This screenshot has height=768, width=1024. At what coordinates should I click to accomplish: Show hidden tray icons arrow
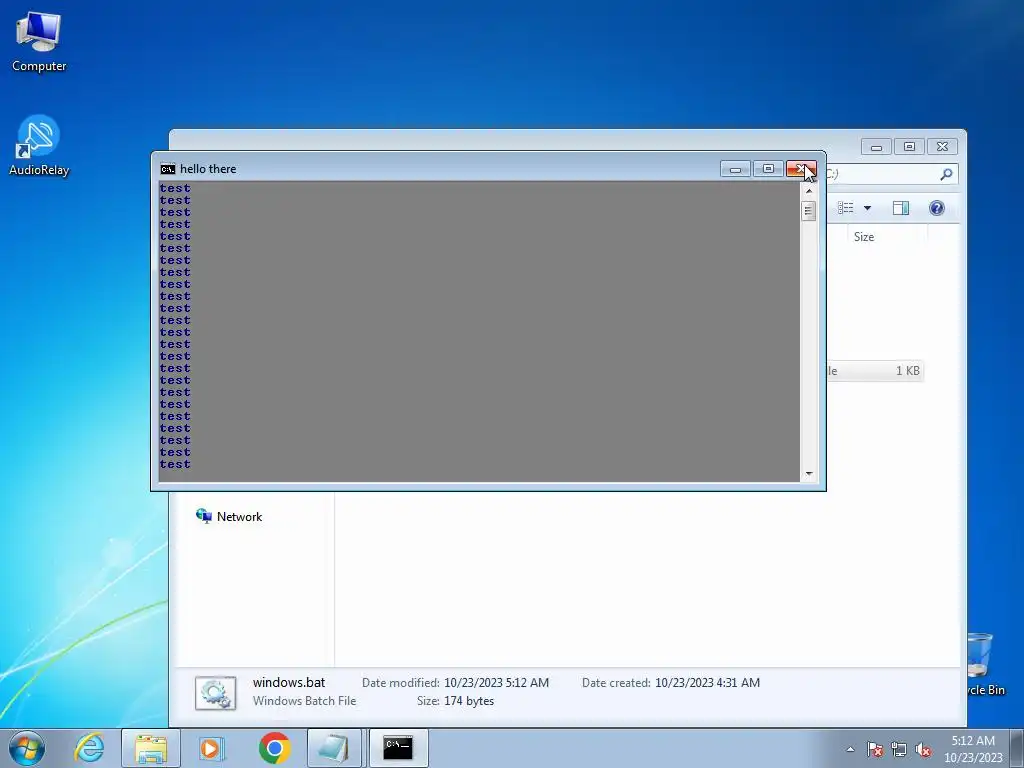pos(850,749)
